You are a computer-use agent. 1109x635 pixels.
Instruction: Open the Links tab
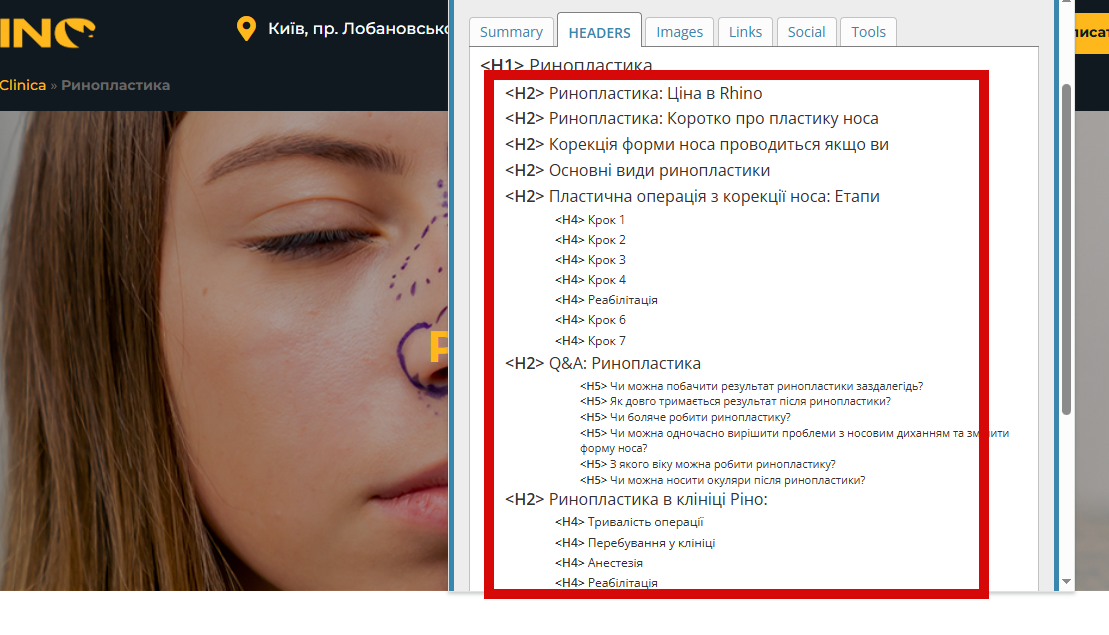[745, 32]
